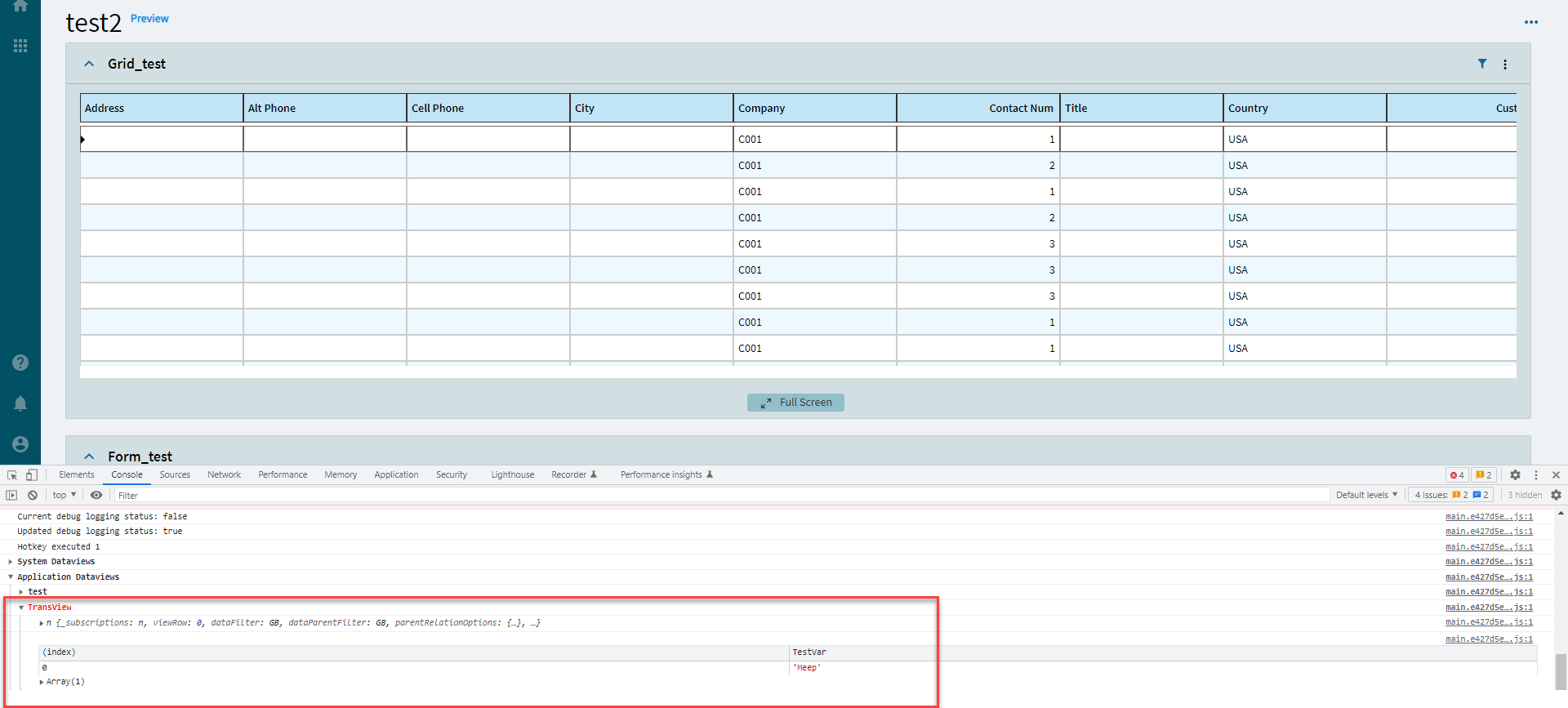Open the Default levels dropdown
The image size is (1568, 708).
(x=1366, y=495)
